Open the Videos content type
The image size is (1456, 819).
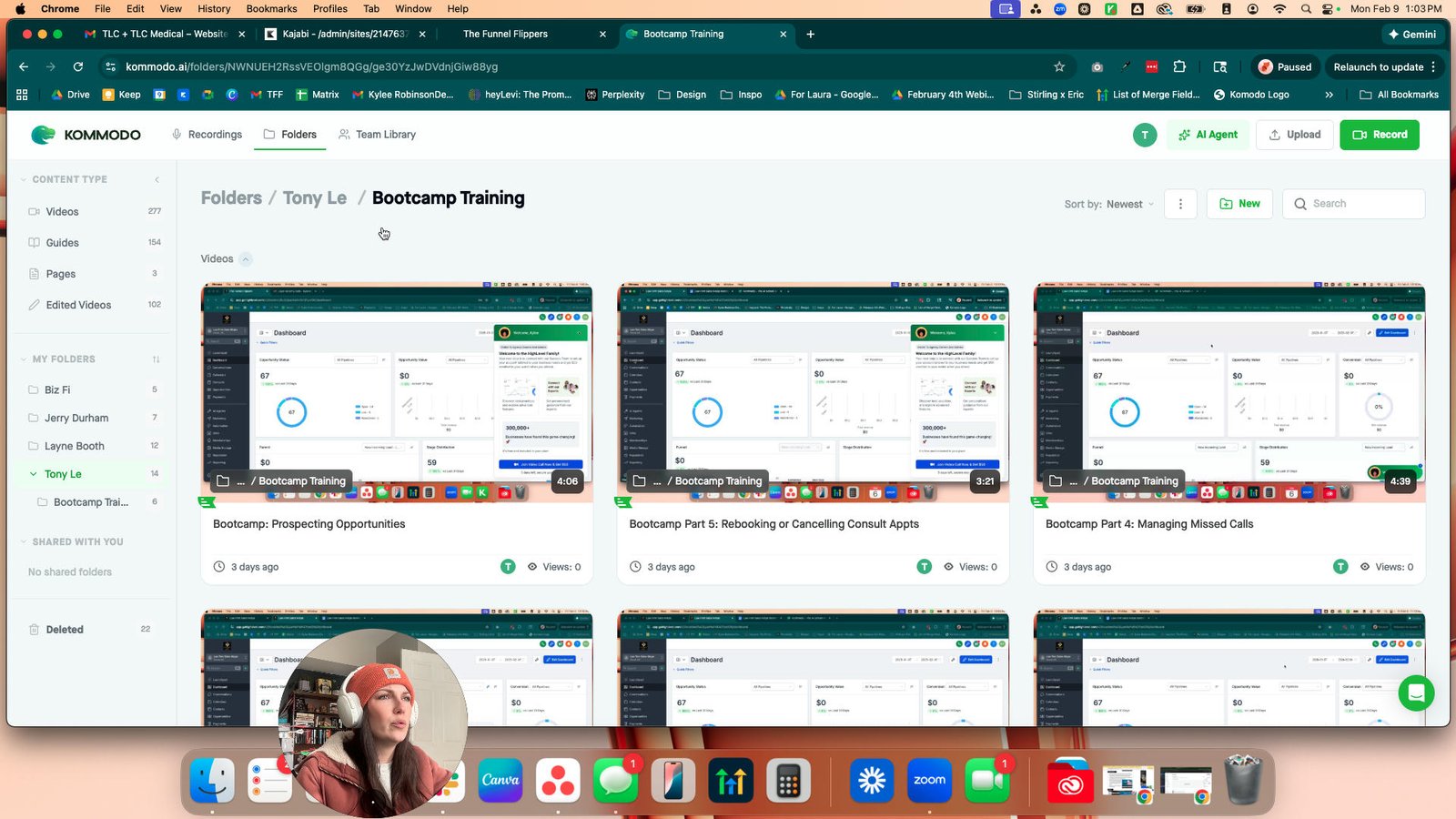click(94, 211)
